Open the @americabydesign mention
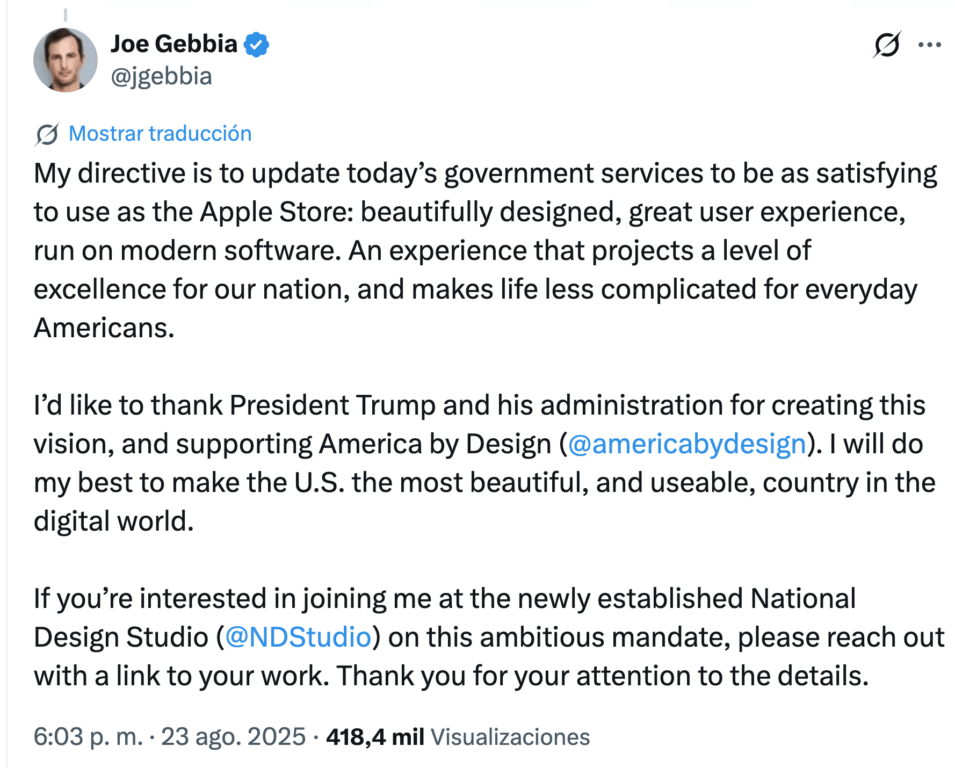This screenshot has height=768, width=955. [x=686, y=444]
